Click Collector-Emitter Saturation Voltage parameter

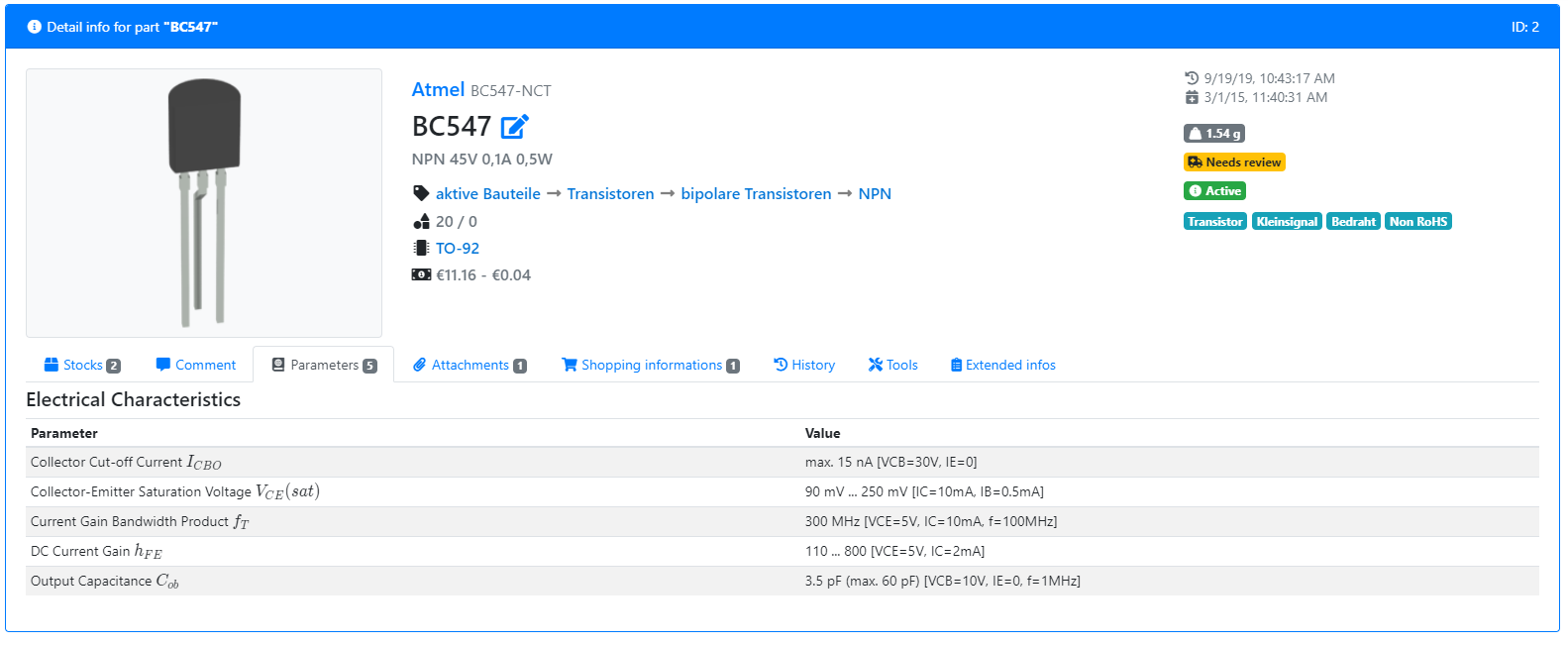point(175,491)
